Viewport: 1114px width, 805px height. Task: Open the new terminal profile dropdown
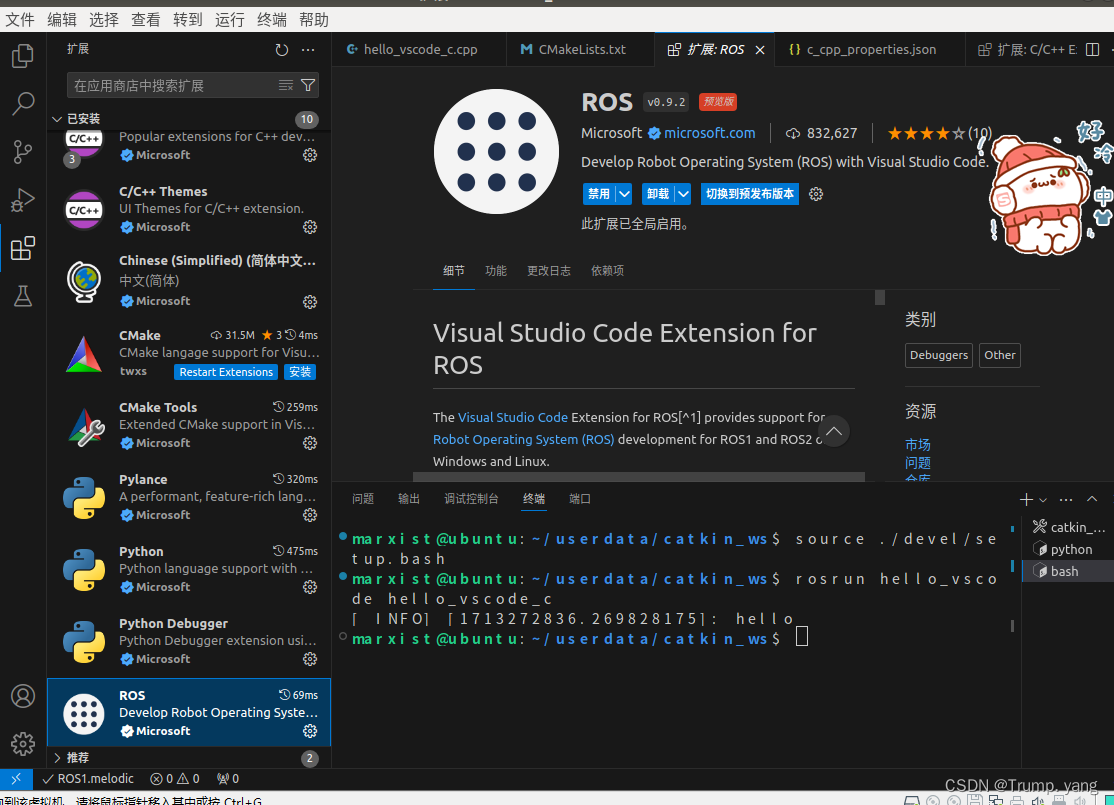[1043, 500]
